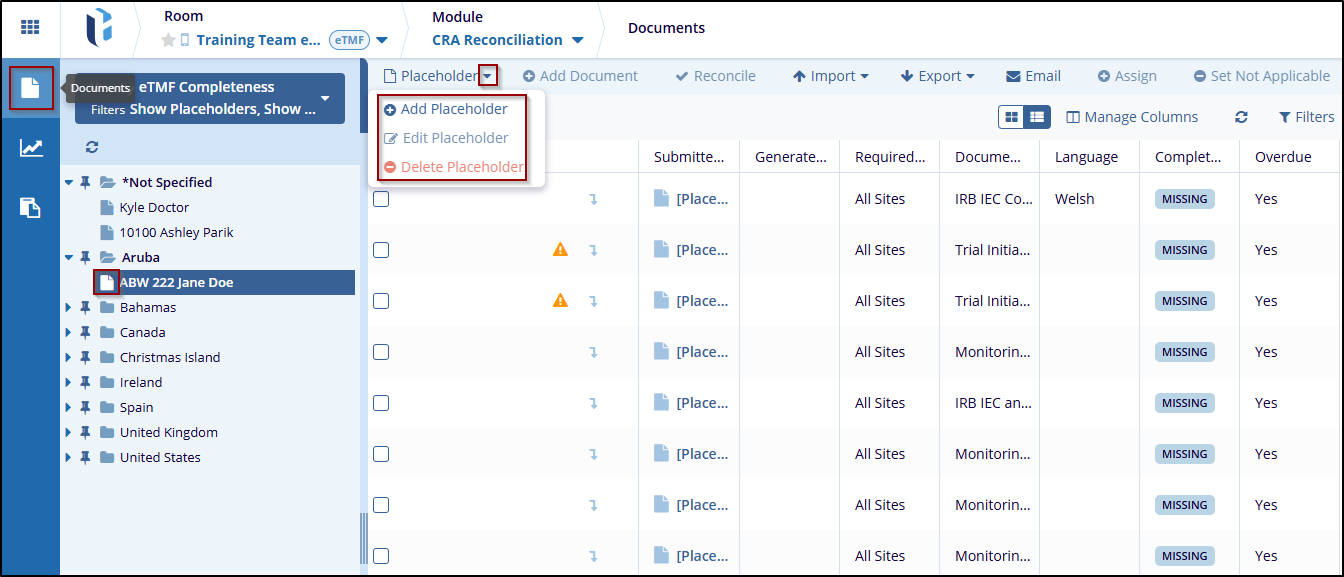Open the analytics chart sidebar icon

click(x=30, y=148)
